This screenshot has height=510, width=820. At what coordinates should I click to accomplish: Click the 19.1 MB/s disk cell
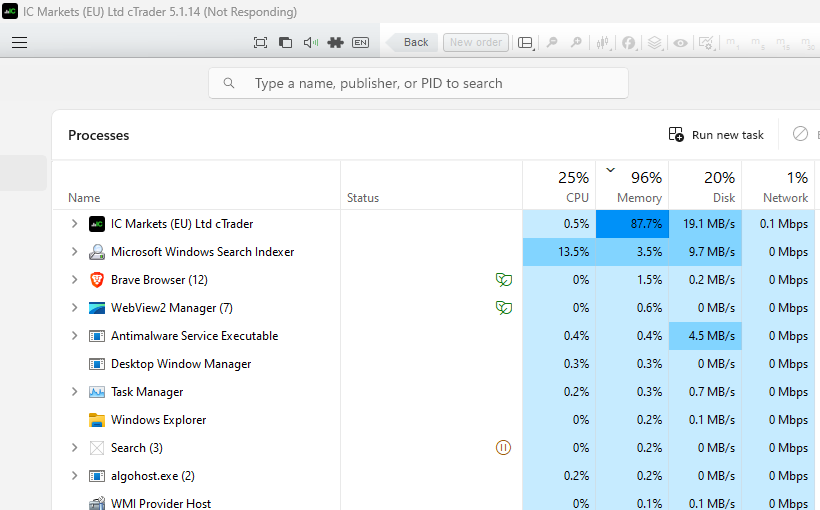coord(705,224)
